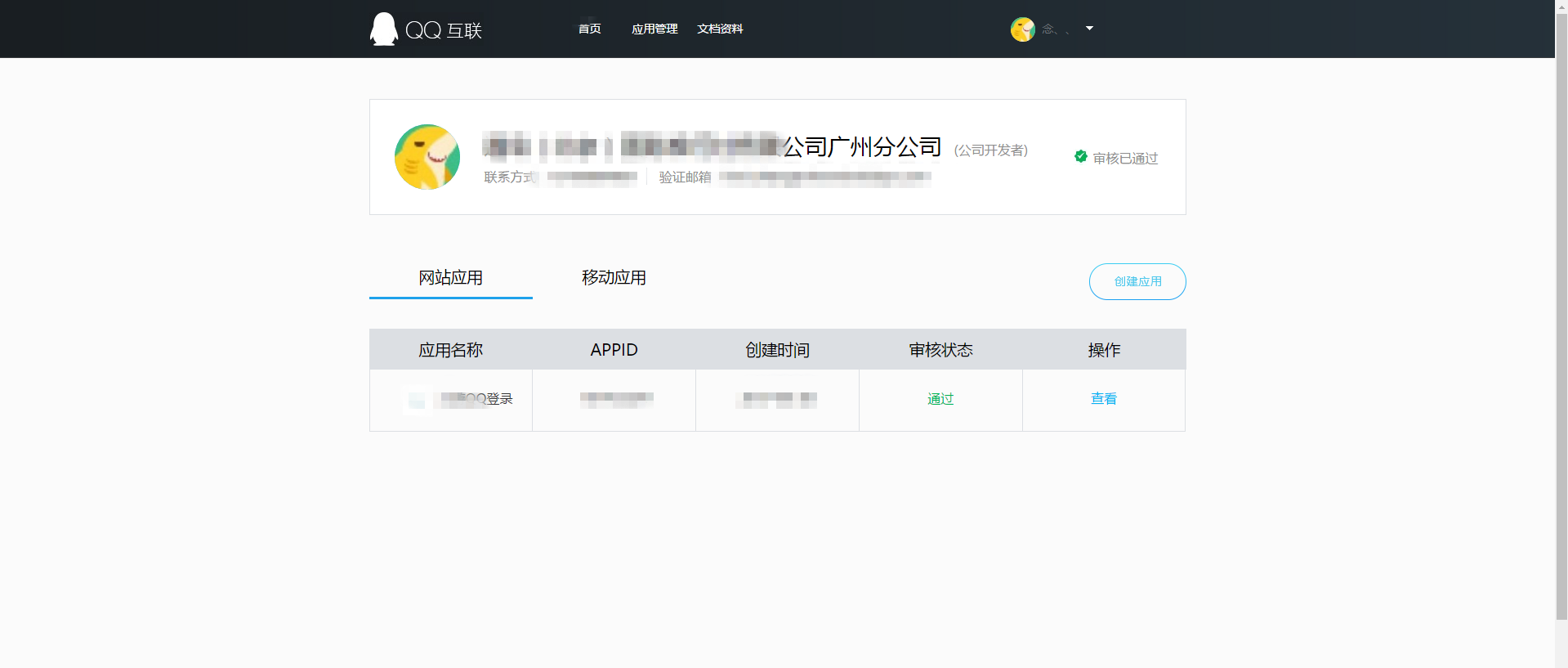
Task: Expand the account dropdown arrow
Action: (x=1089, y=29)
